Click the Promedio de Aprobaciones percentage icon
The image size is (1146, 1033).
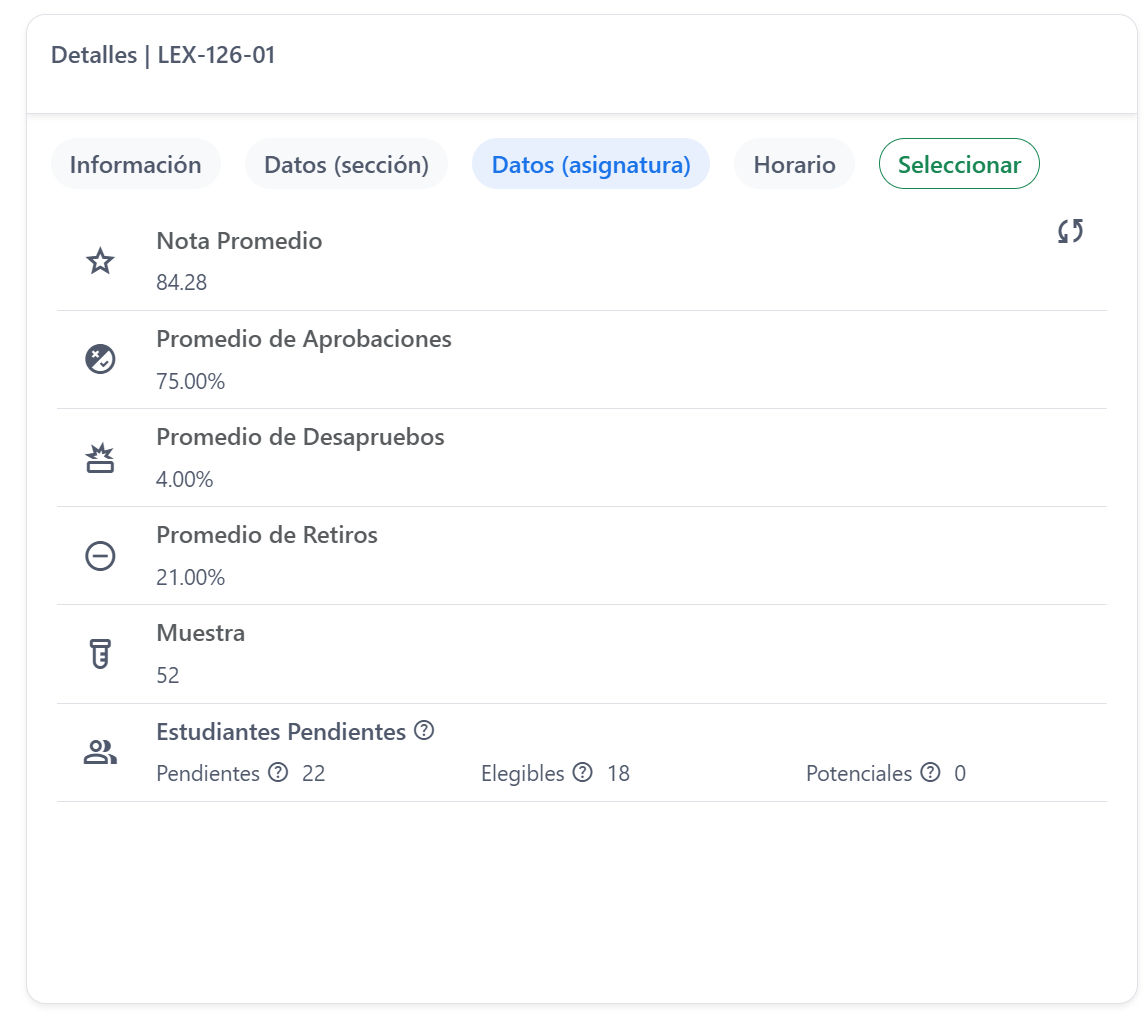click(x=100, y=359)
